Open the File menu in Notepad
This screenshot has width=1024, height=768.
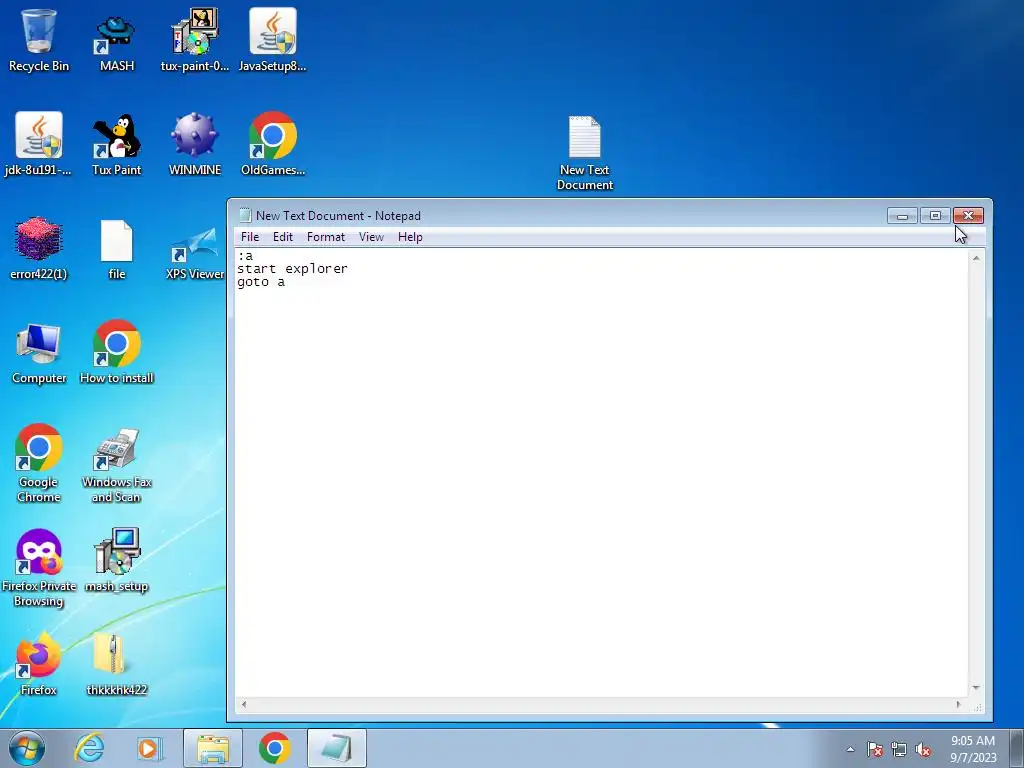point(249,237)
